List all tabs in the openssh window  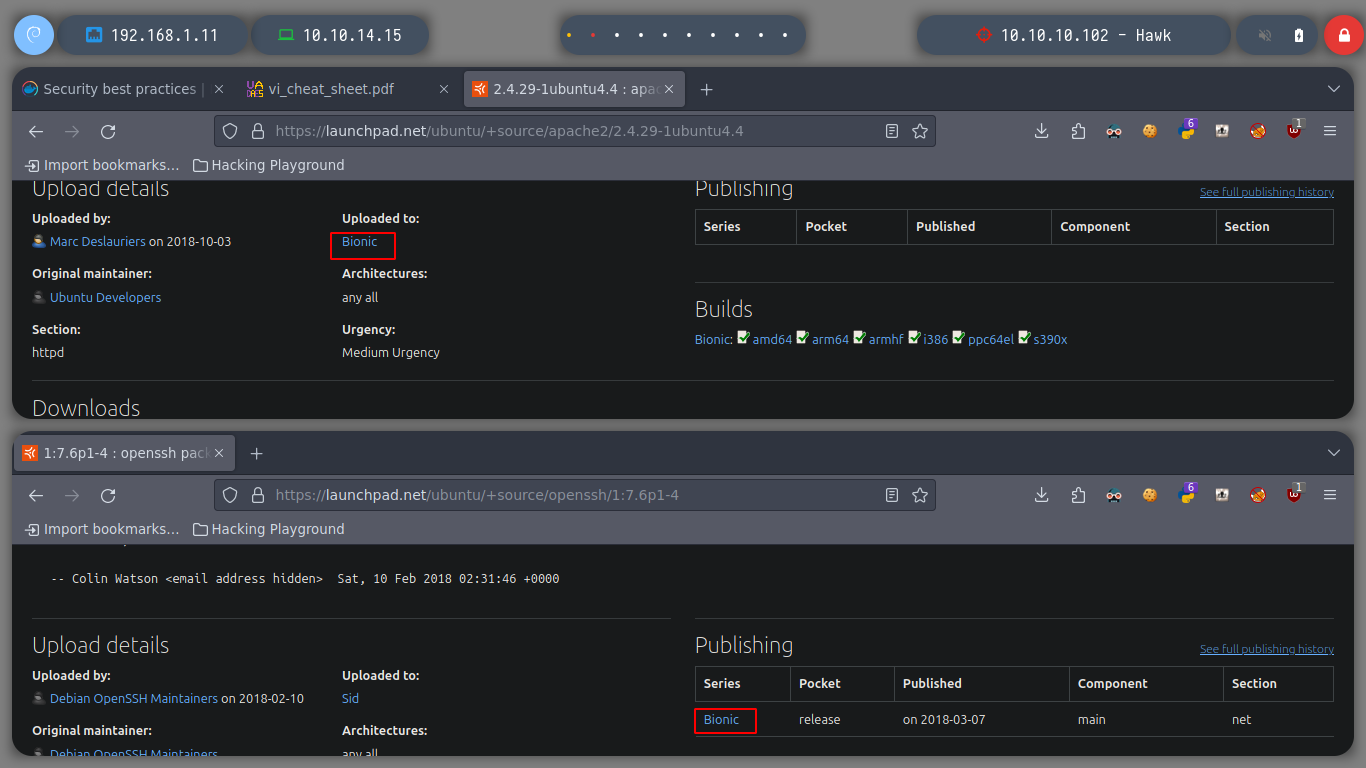[1333, 453]
